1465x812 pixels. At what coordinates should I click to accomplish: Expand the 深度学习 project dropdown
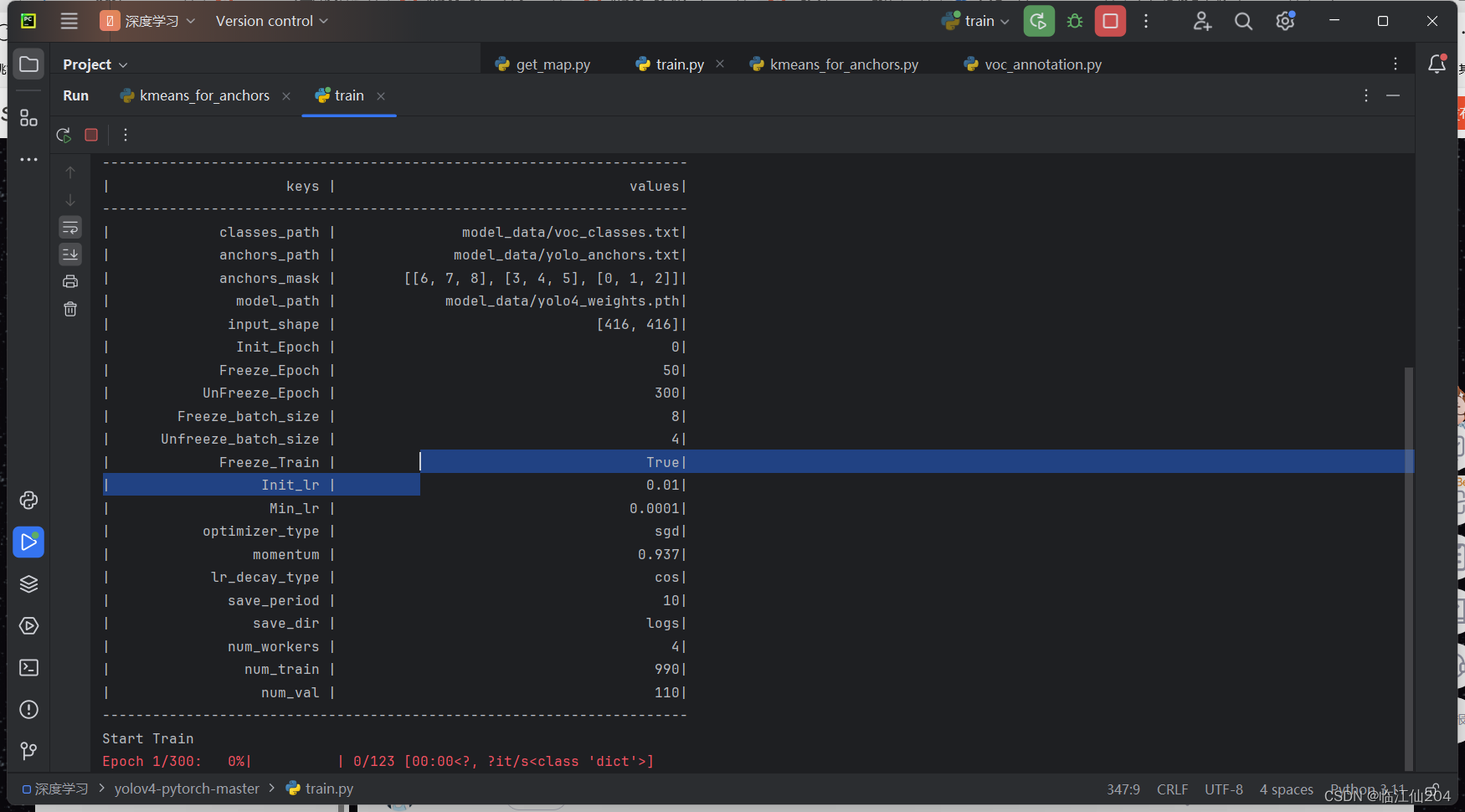tap(148, 21)
